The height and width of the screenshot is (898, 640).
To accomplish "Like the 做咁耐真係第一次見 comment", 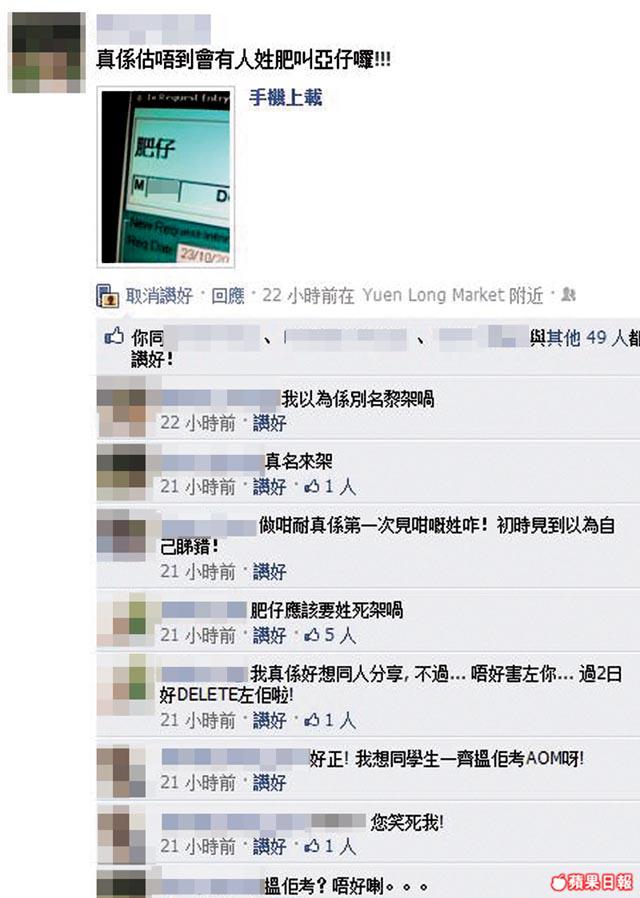I will pyautogui.click(x=269, y=572).
